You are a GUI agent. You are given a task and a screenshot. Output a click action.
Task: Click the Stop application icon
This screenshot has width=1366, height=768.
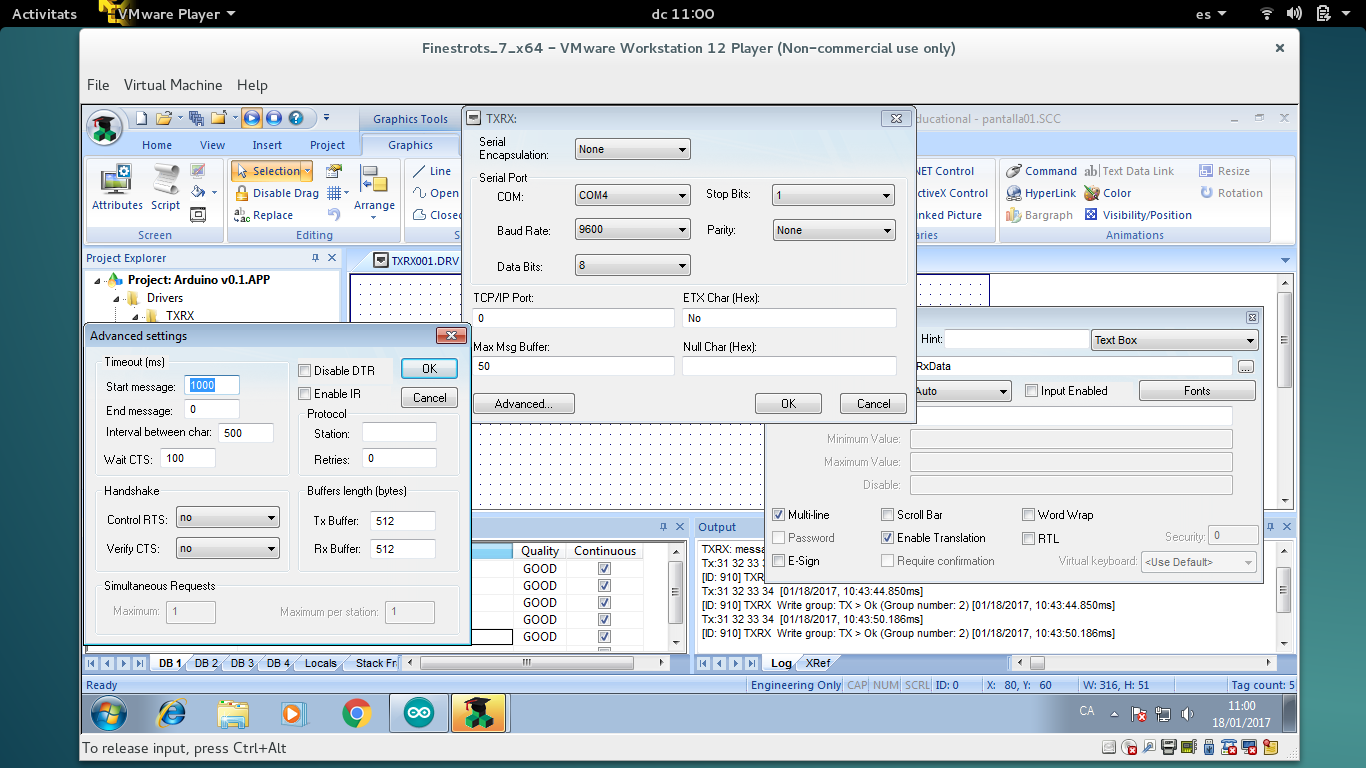(x=273, y=118)
